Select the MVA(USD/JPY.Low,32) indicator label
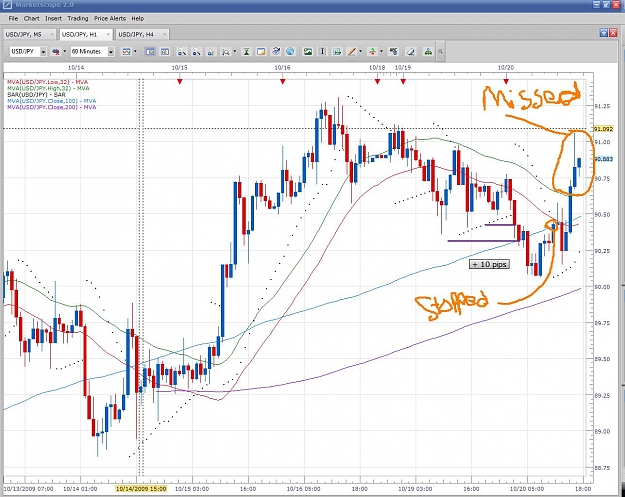Screen dimensions: 625x497 (x=47, y=82)
